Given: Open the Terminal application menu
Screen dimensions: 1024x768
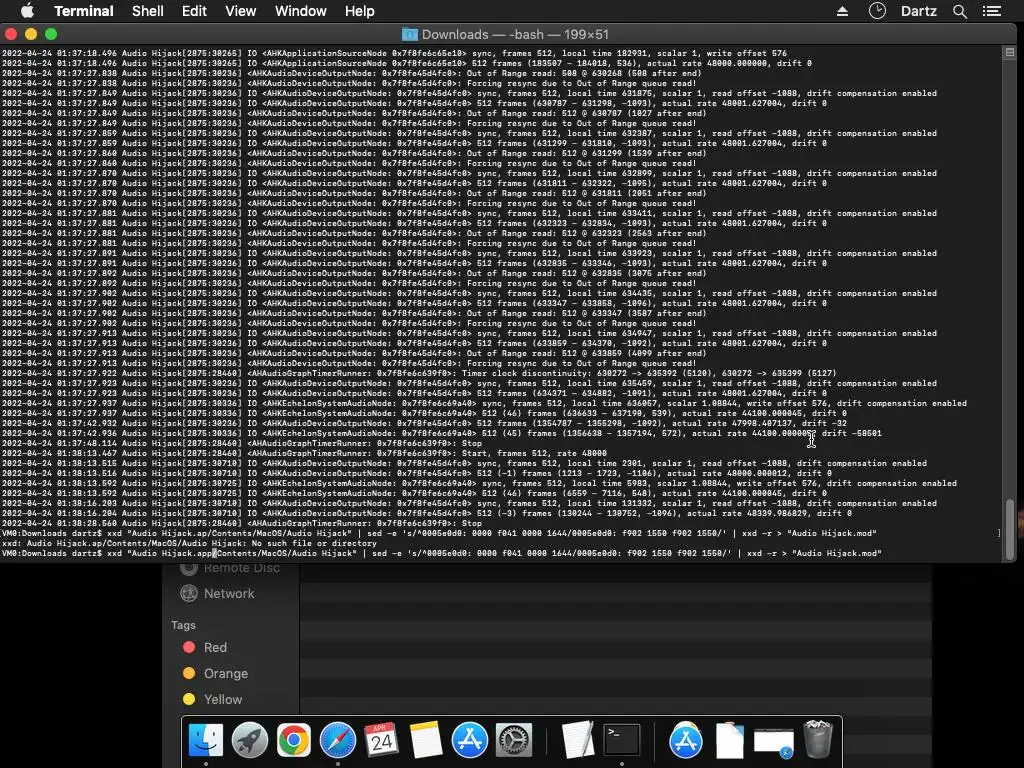Looking at the screenshot, I should [x=84, y=11].
